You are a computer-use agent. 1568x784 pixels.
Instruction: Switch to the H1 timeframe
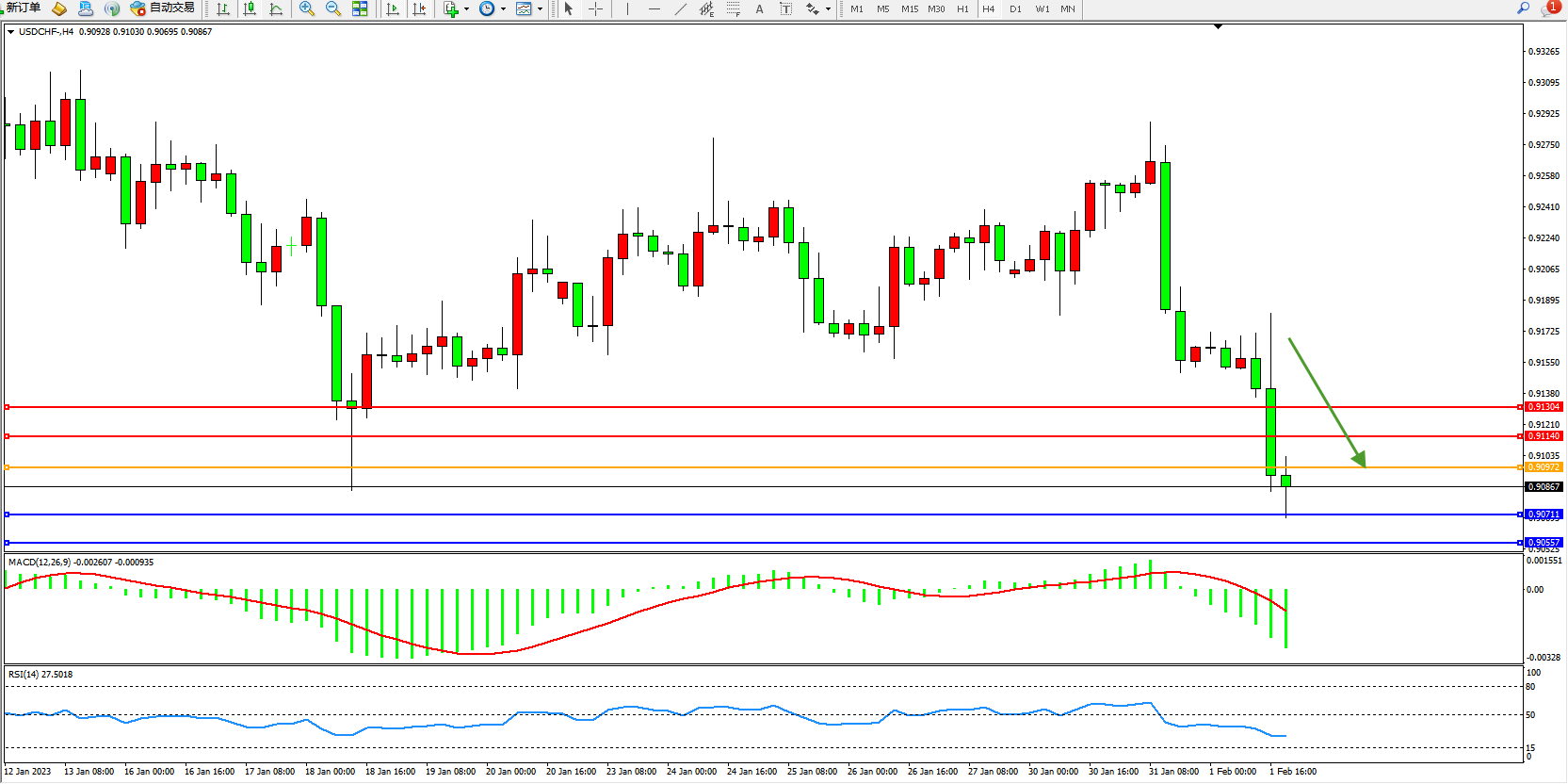(962, 8)
